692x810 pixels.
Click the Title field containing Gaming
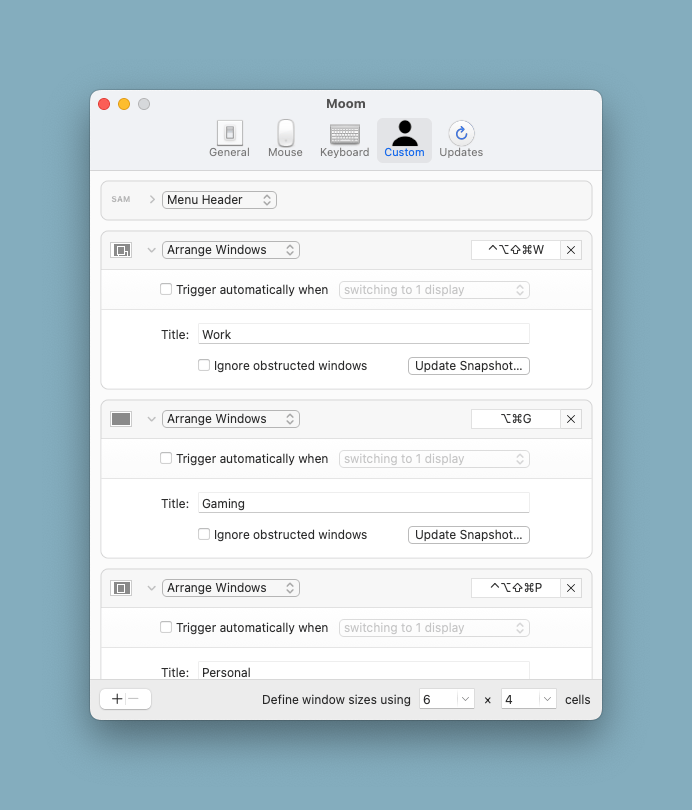point(364,503)
